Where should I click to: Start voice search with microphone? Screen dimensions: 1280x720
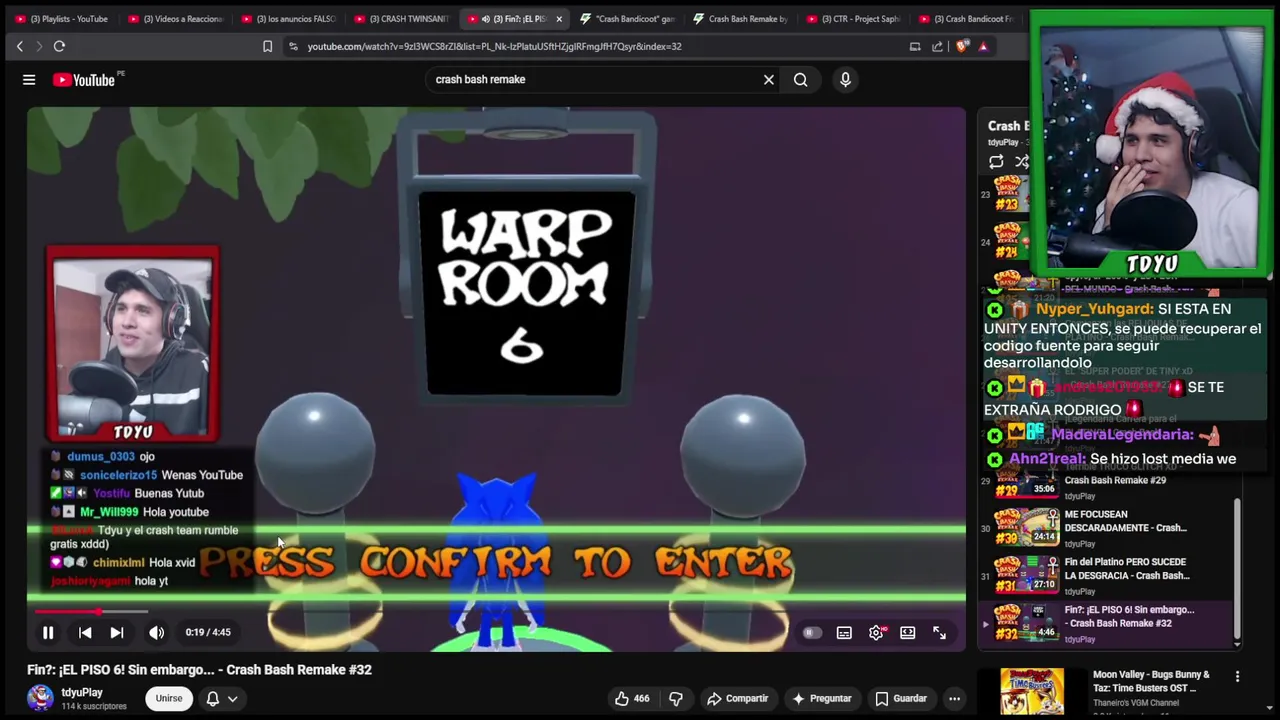[x=845, y=80]
